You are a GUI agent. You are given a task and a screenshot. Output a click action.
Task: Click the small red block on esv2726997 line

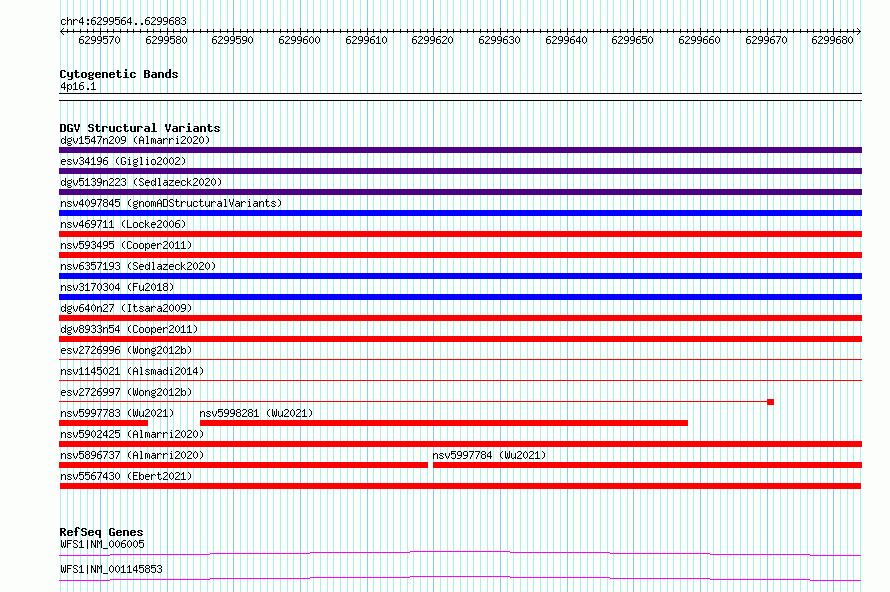tap(770, 402)
